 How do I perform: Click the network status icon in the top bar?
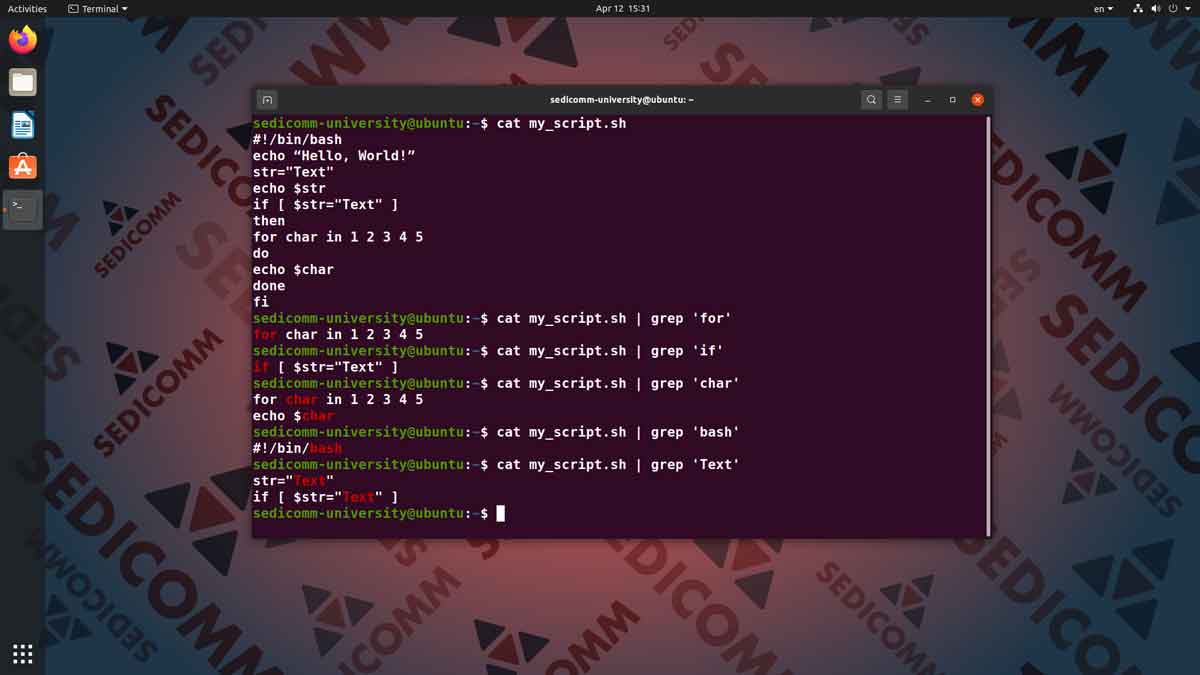click(1138, 9)
